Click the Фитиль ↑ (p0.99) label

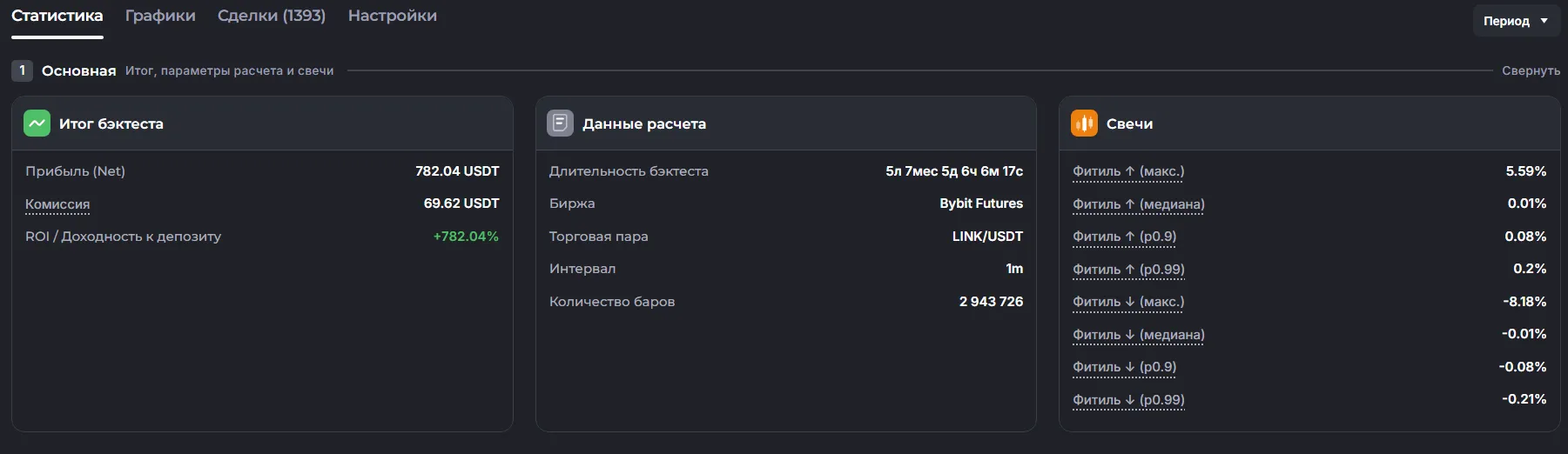point(1128,270)
